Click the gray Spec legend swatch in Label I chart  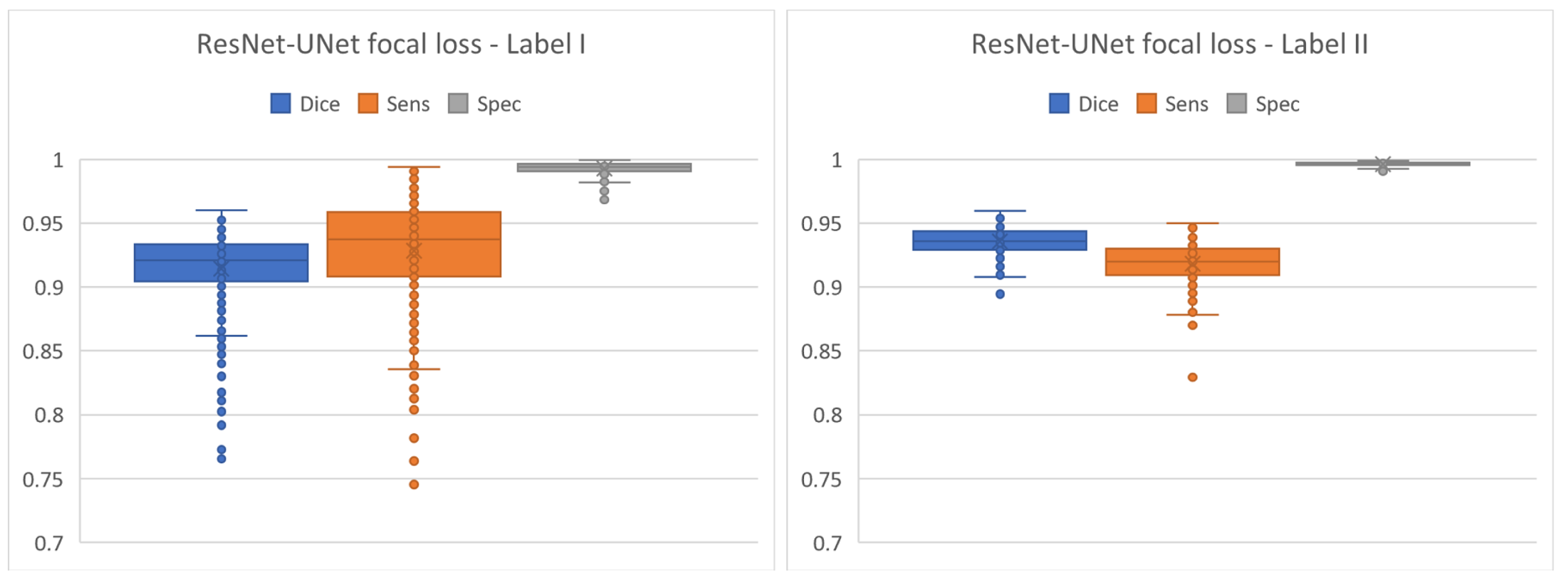coord(458,104)
